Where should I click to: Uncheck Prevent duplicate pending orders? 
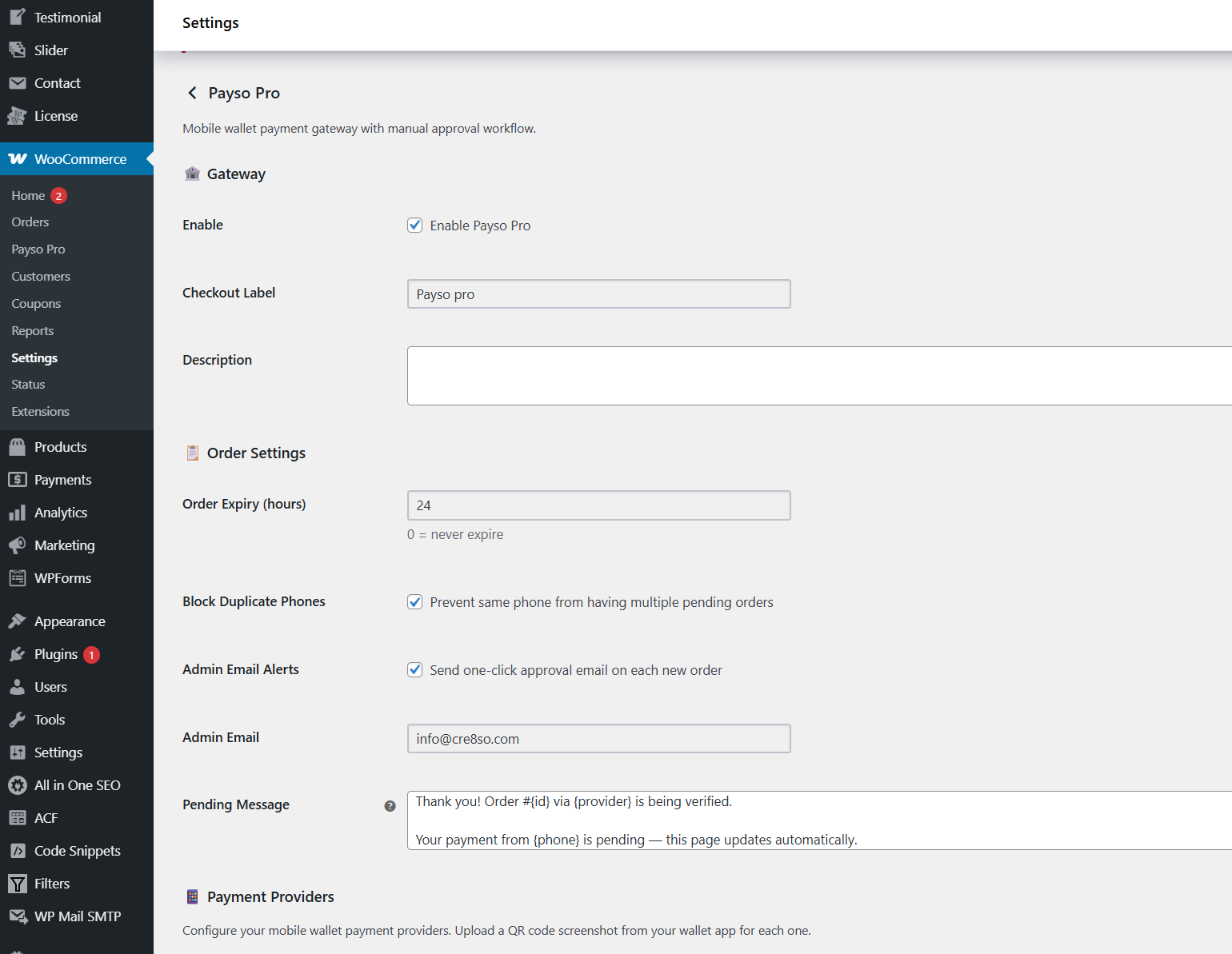pyautogui.click(x=414, y=601)
